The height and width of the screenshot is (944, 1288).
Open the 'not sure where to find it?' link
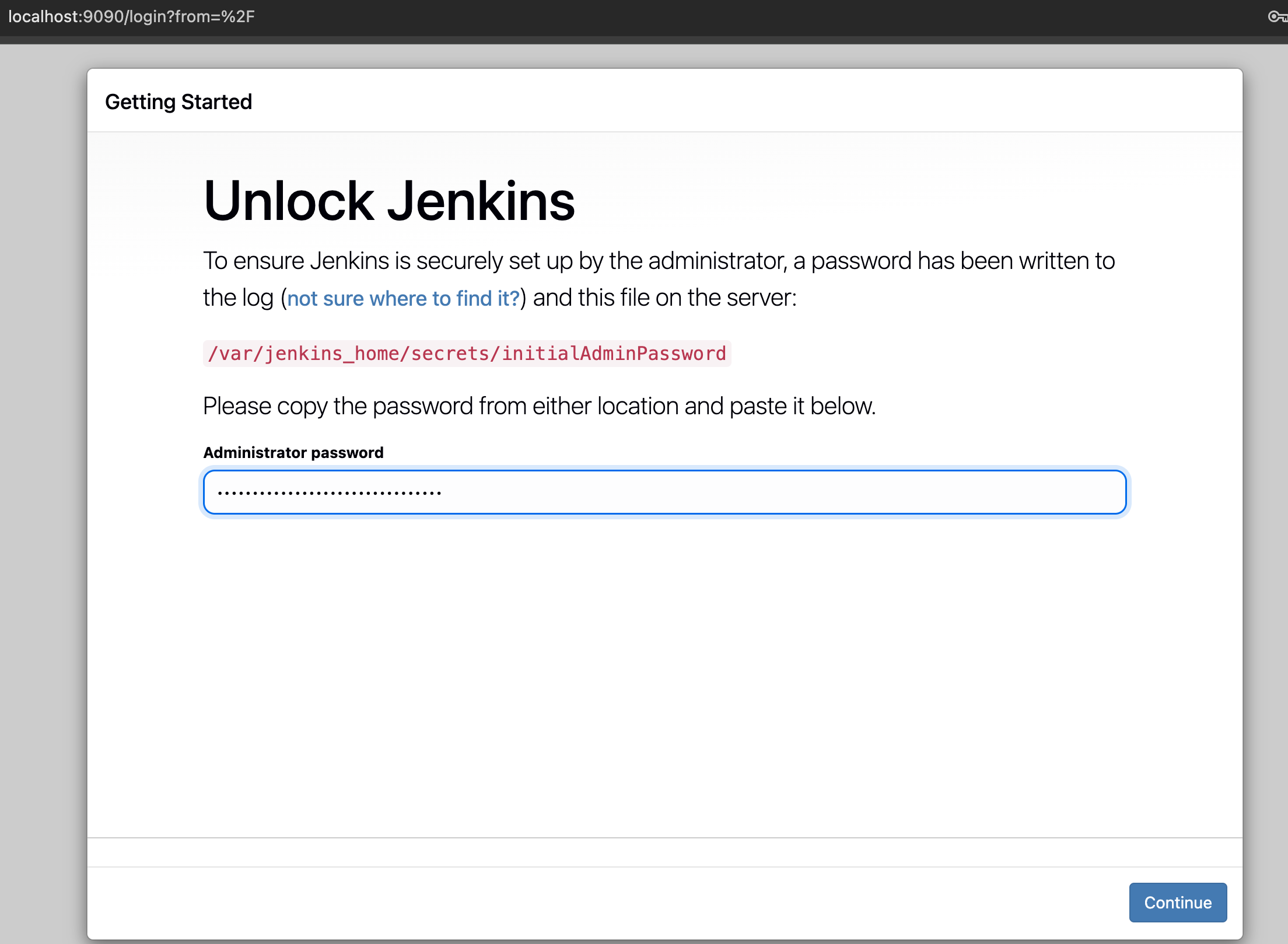(x=403, y=298)
